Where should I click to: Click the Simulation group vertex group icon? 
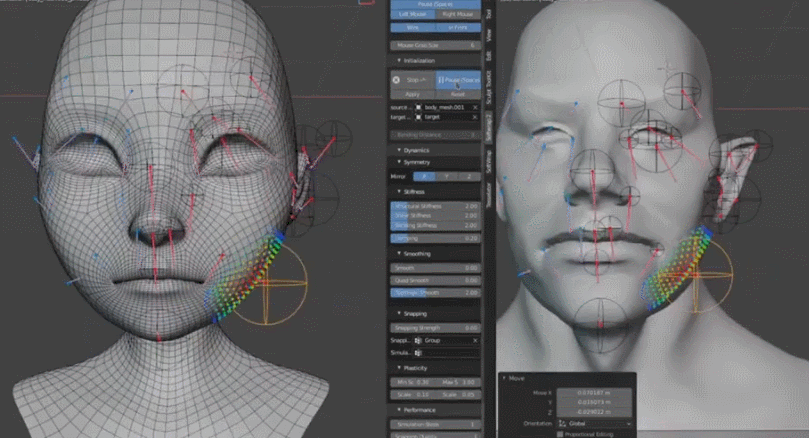click(x=418, y=353)
